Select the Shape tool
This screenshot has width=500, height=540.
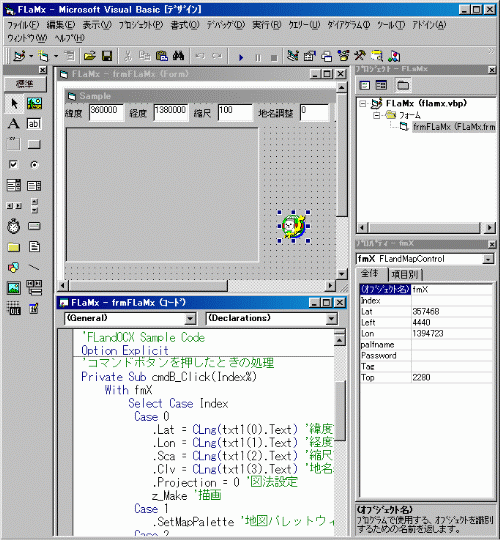pyautogui.click(x=14, y=267)
